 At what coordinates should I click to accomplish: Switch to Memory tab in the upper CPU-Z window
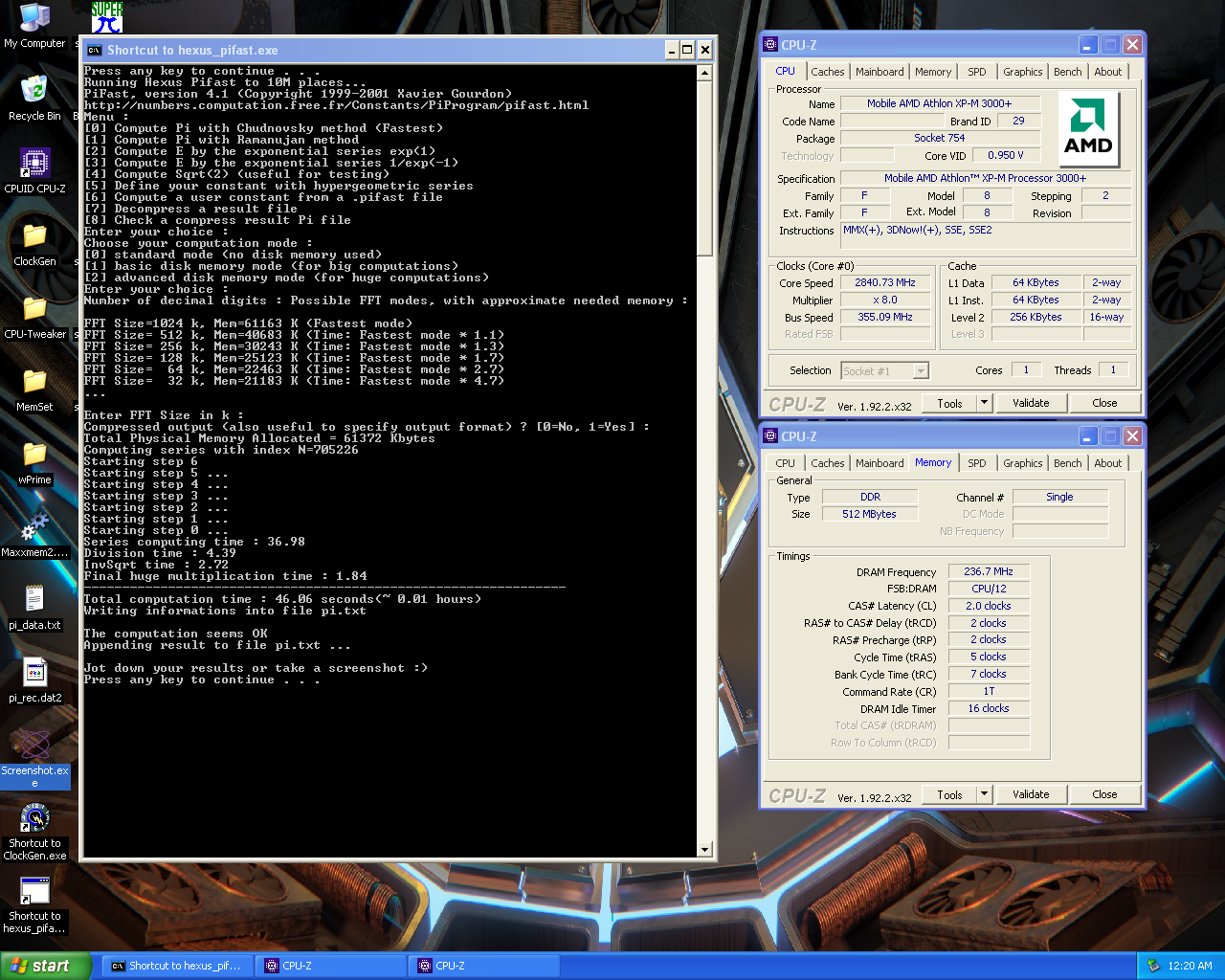tap(933, 72)
